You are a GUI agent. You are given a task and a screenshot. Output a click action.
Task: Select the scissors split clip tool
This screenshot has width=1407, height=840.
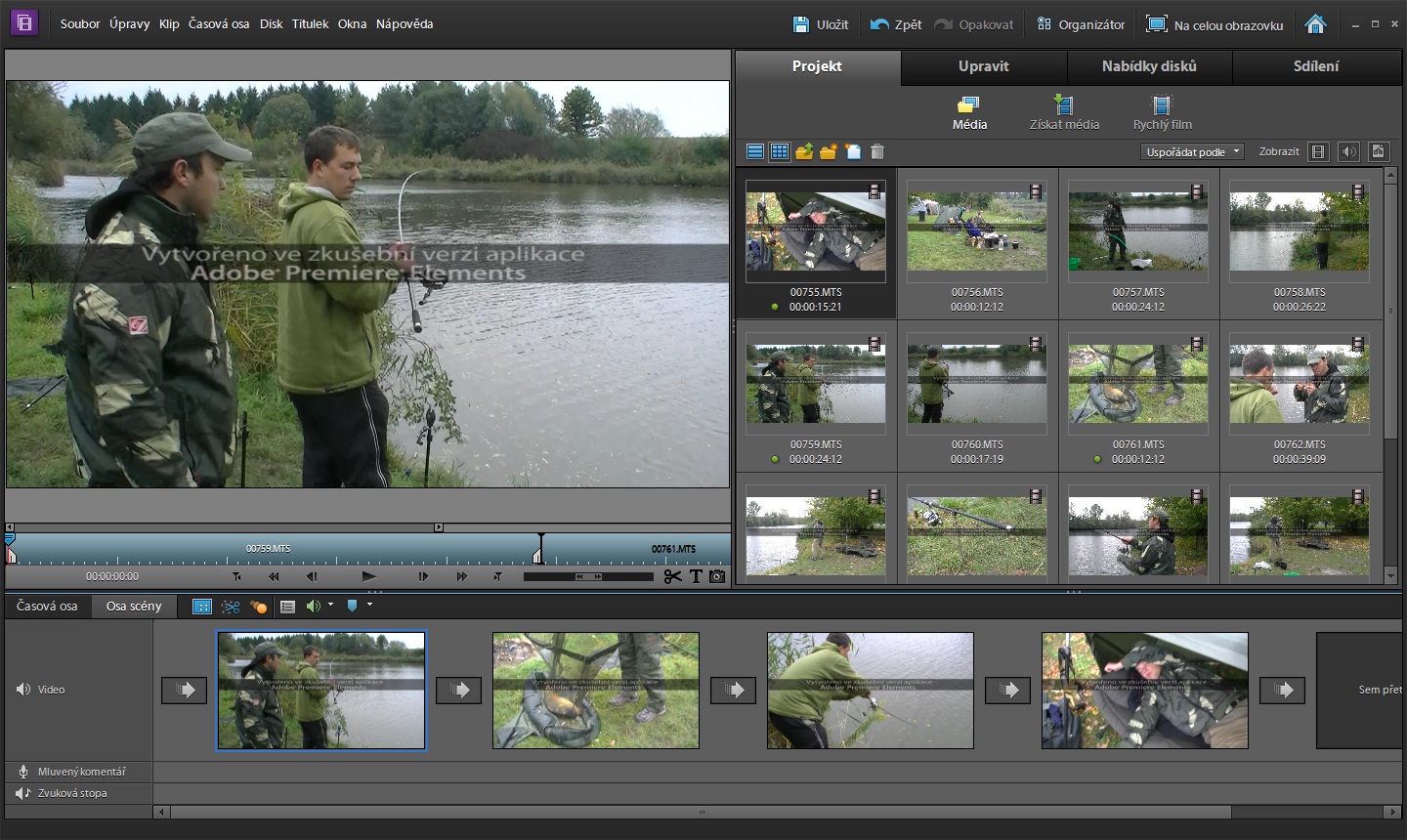pos(672,576)
